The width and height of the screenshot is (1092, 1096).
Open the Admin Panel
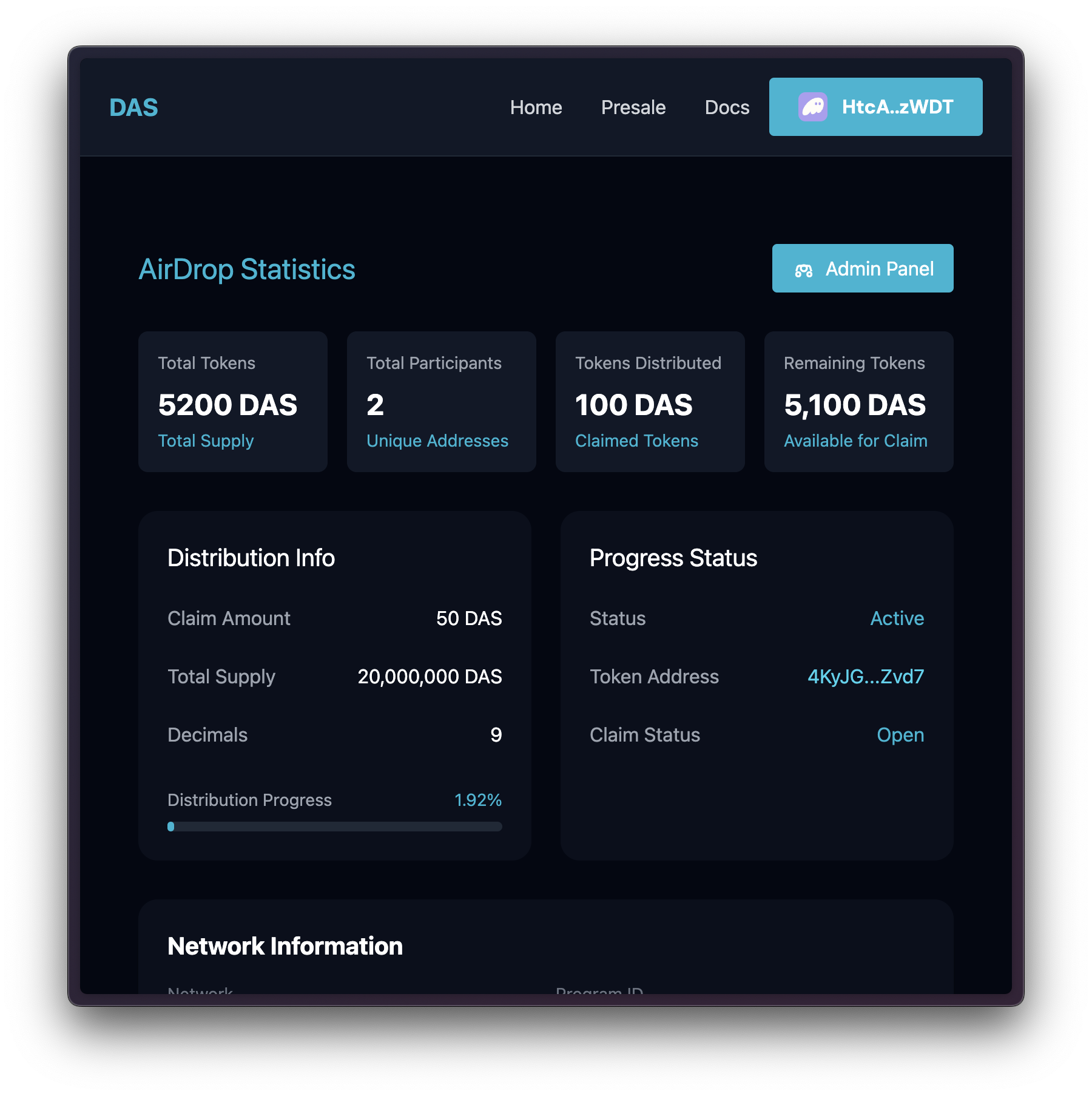point(862,269)
